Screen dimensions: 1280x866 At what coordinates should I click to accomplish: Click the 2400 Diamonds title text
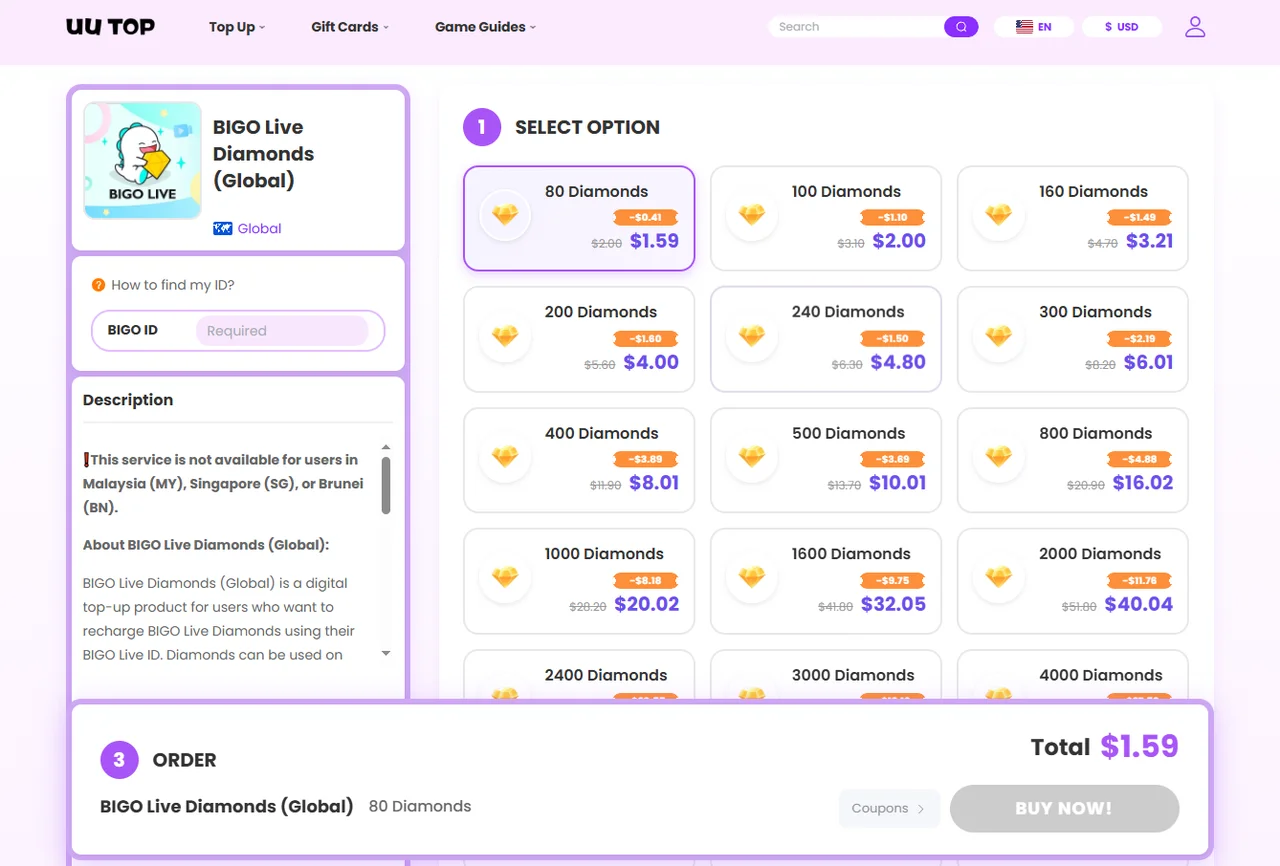click(x=606, y=676)
